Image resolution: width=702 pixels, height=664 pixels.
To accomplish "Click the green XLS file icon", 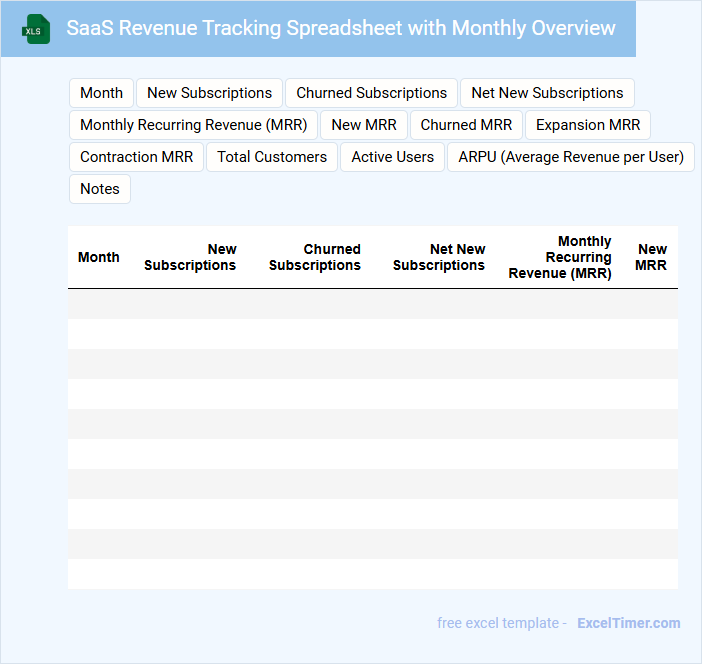I will tap(37, 29).
